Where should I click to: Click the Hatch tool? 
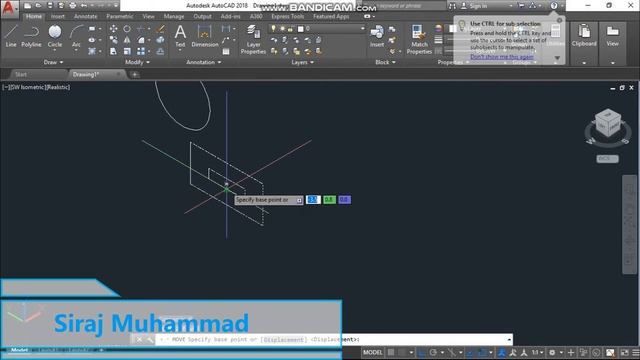[92, 51]
